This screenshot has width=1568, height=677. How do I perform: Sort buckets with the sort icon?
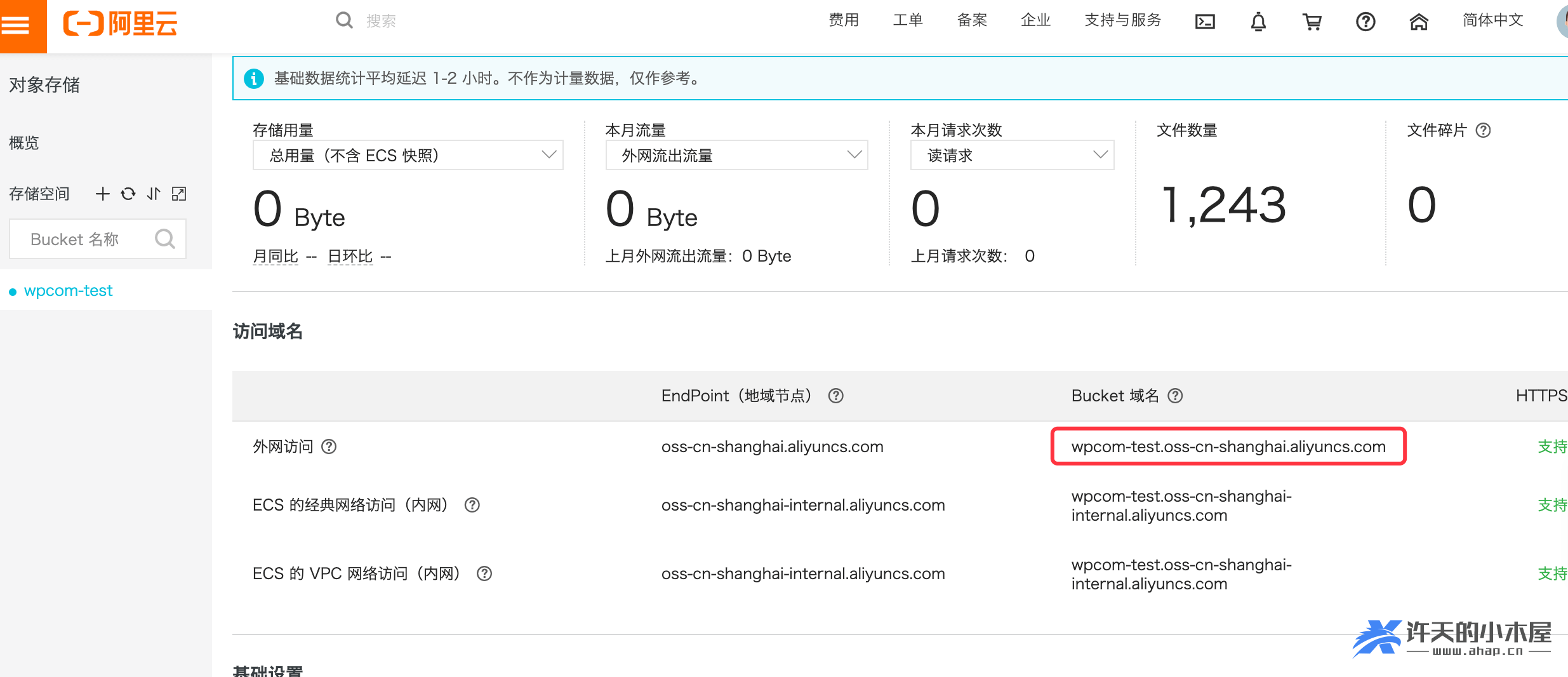coord(154,194)
